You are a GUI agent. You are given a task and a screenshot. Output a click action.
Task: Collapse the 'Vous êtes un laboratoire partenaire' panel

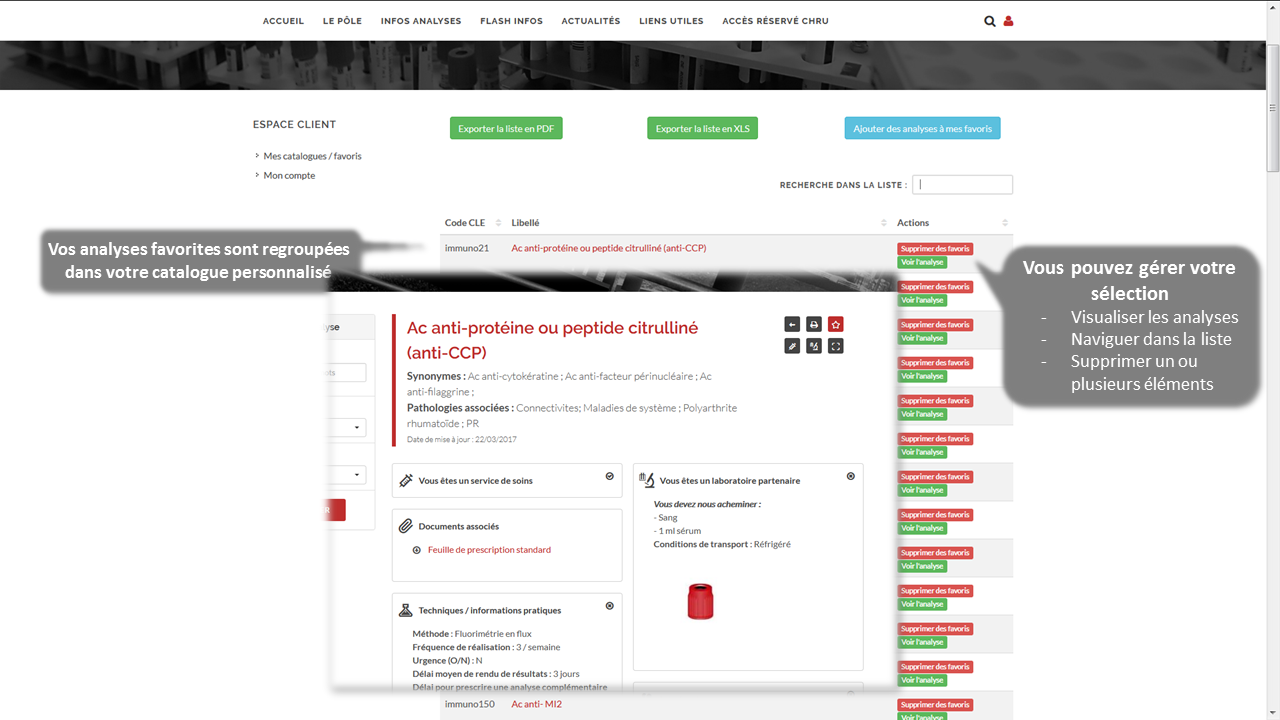851,476
